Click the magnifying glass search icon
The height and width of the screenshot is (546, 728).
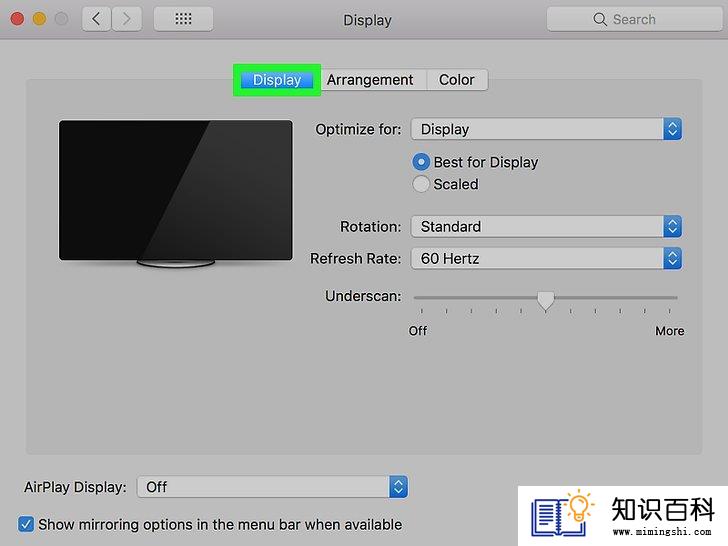click(x=600, y=20)
